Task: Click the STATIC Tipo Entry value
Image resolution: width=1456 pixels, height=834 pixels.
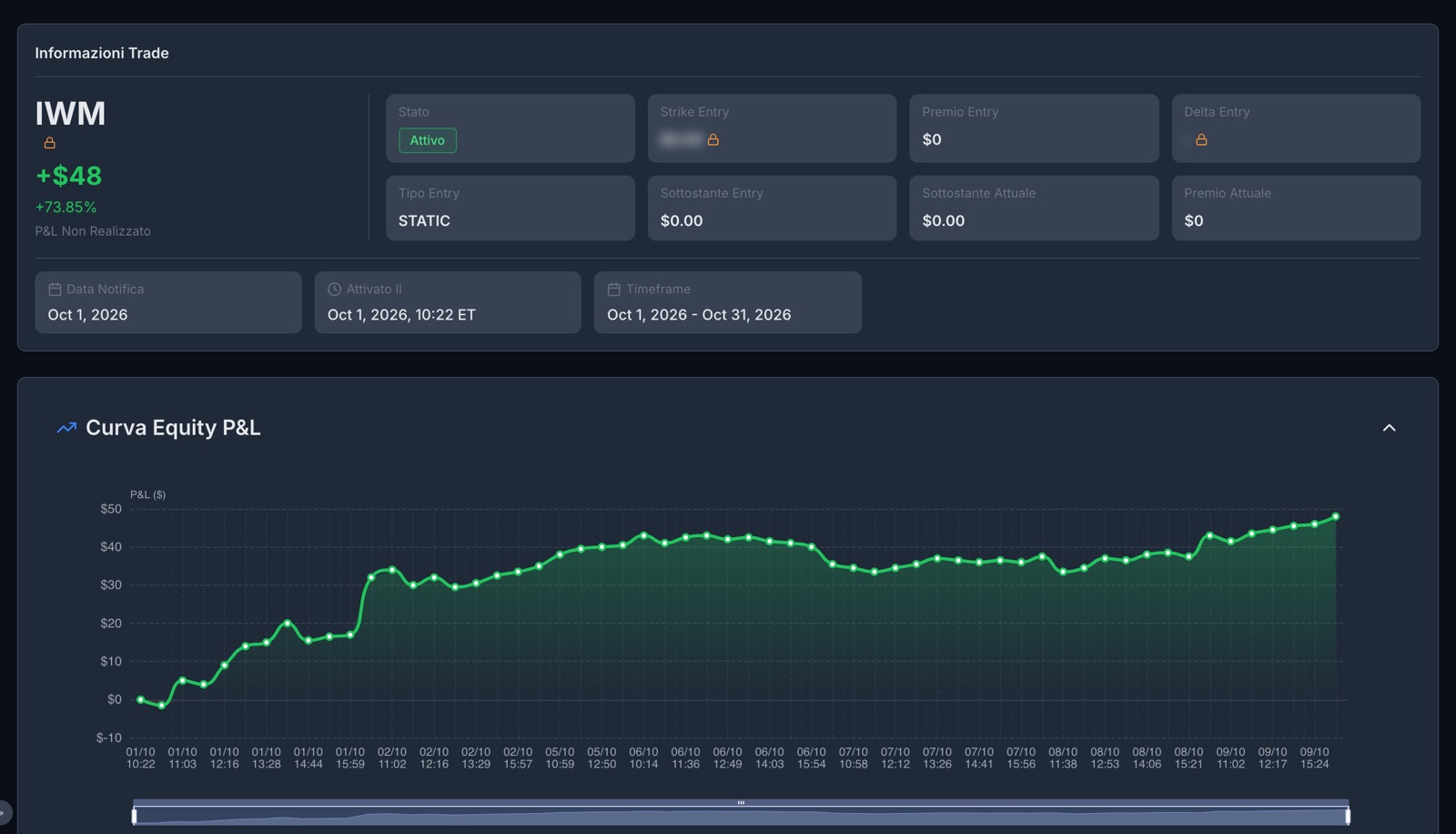Action: [424, 220]
